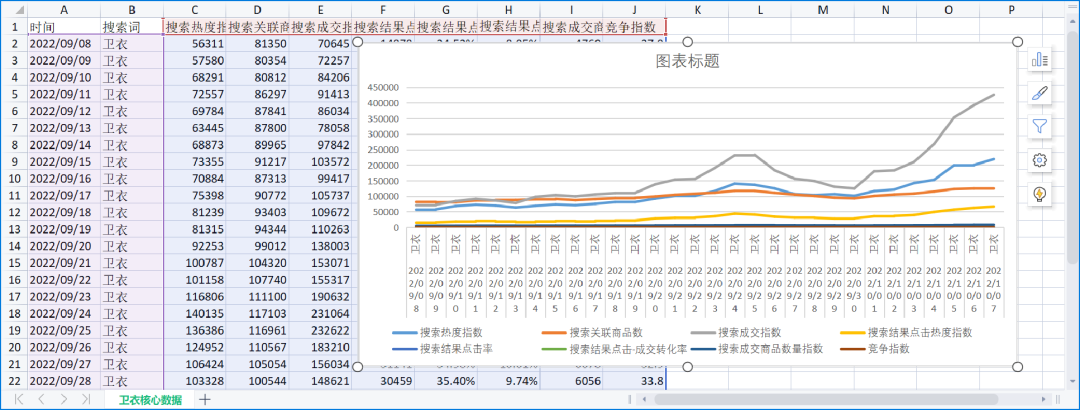Open the chart settings gear button
The height and width of the screenshot is (410, 1080).
coord(1040,161)
